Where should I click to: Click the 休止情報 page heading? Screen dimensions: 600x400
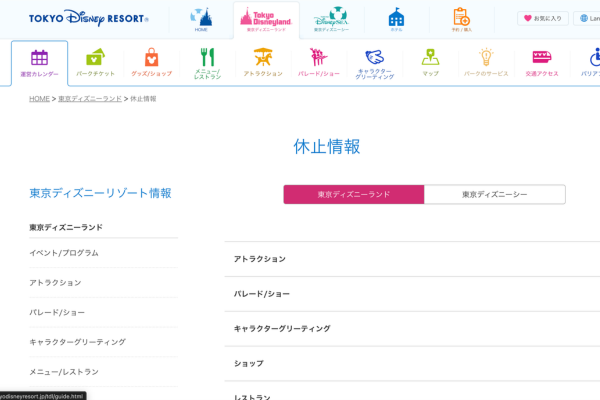coord(327,147)
